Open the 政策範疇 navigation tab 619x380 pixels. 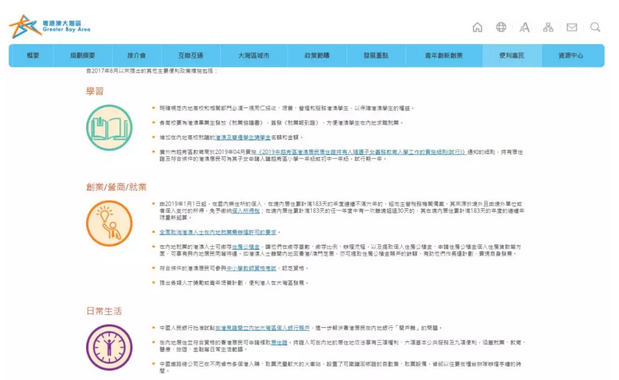click(317, 56)
